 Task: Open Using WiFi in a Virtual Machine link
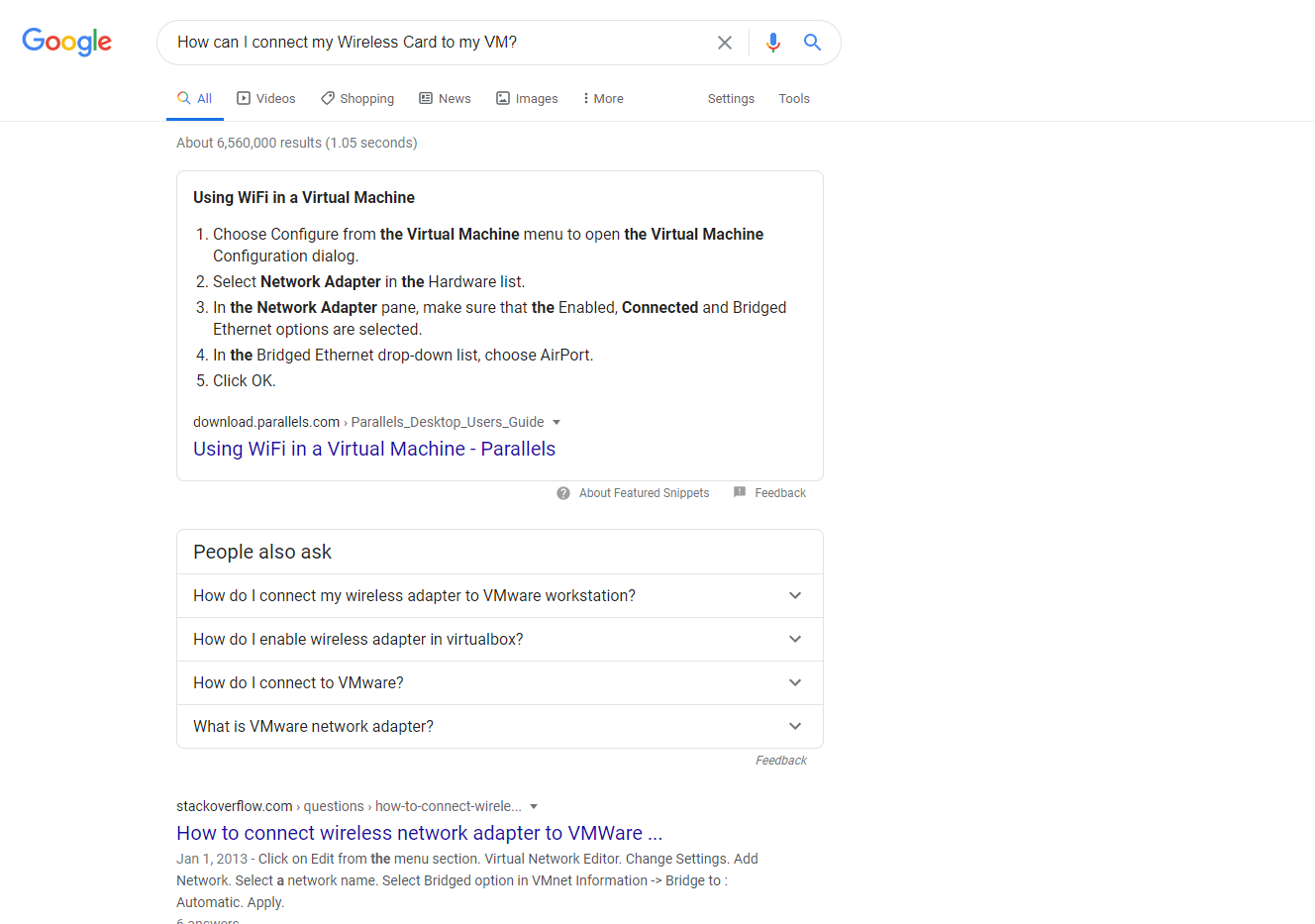[374, 449]
